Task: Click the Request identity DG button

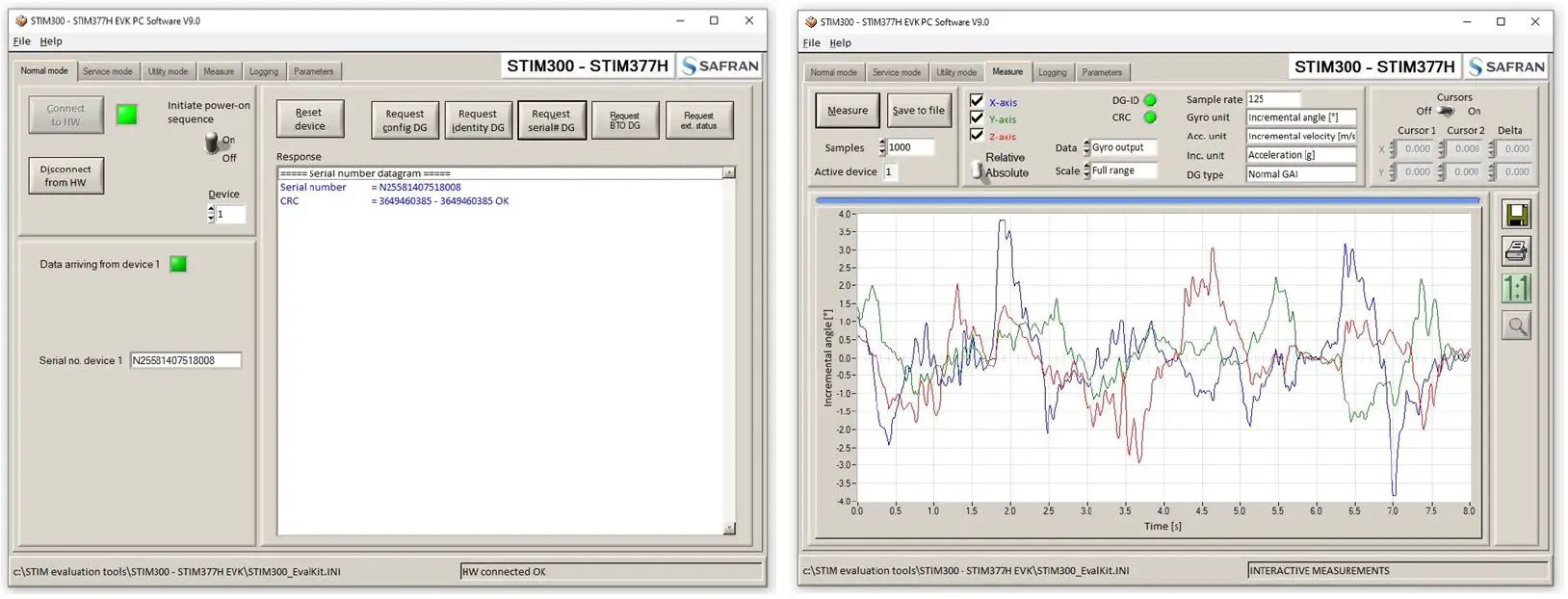Action: pyautogui.click(x=478, y=120)
